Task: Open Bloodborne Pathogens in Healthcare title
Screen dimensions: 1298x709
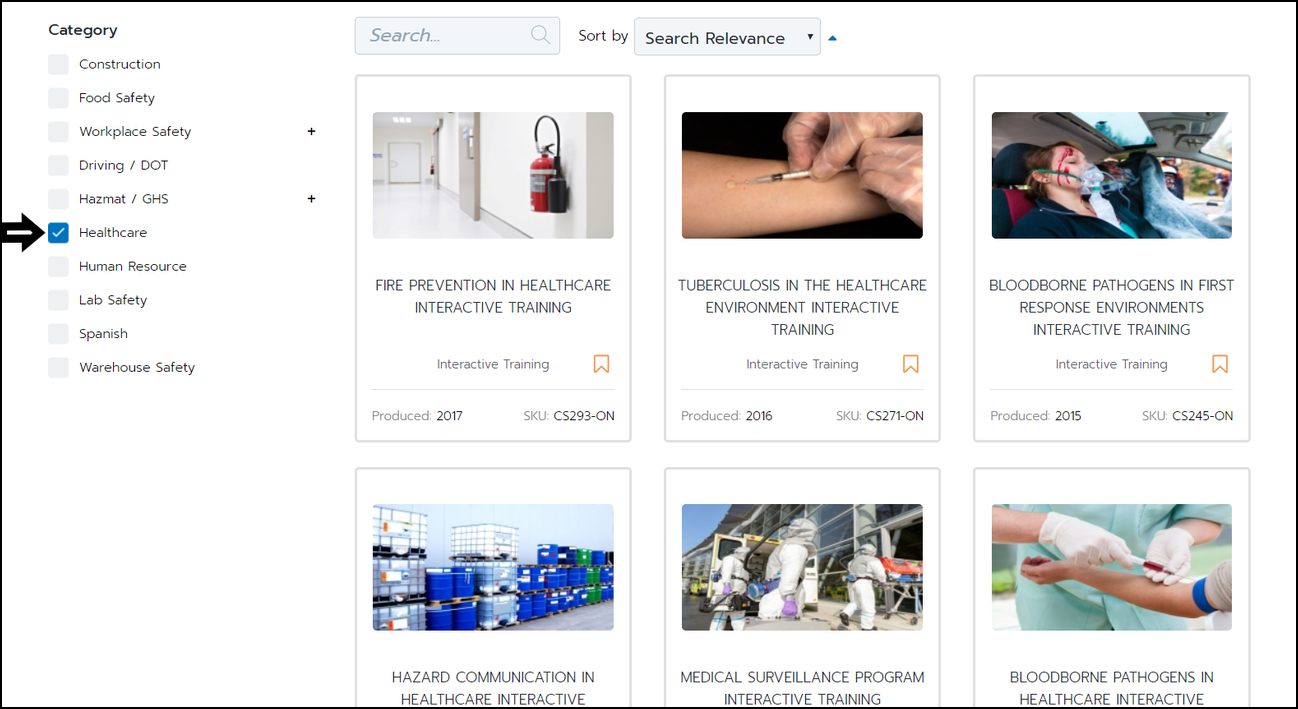Action: coord(1112,688)
